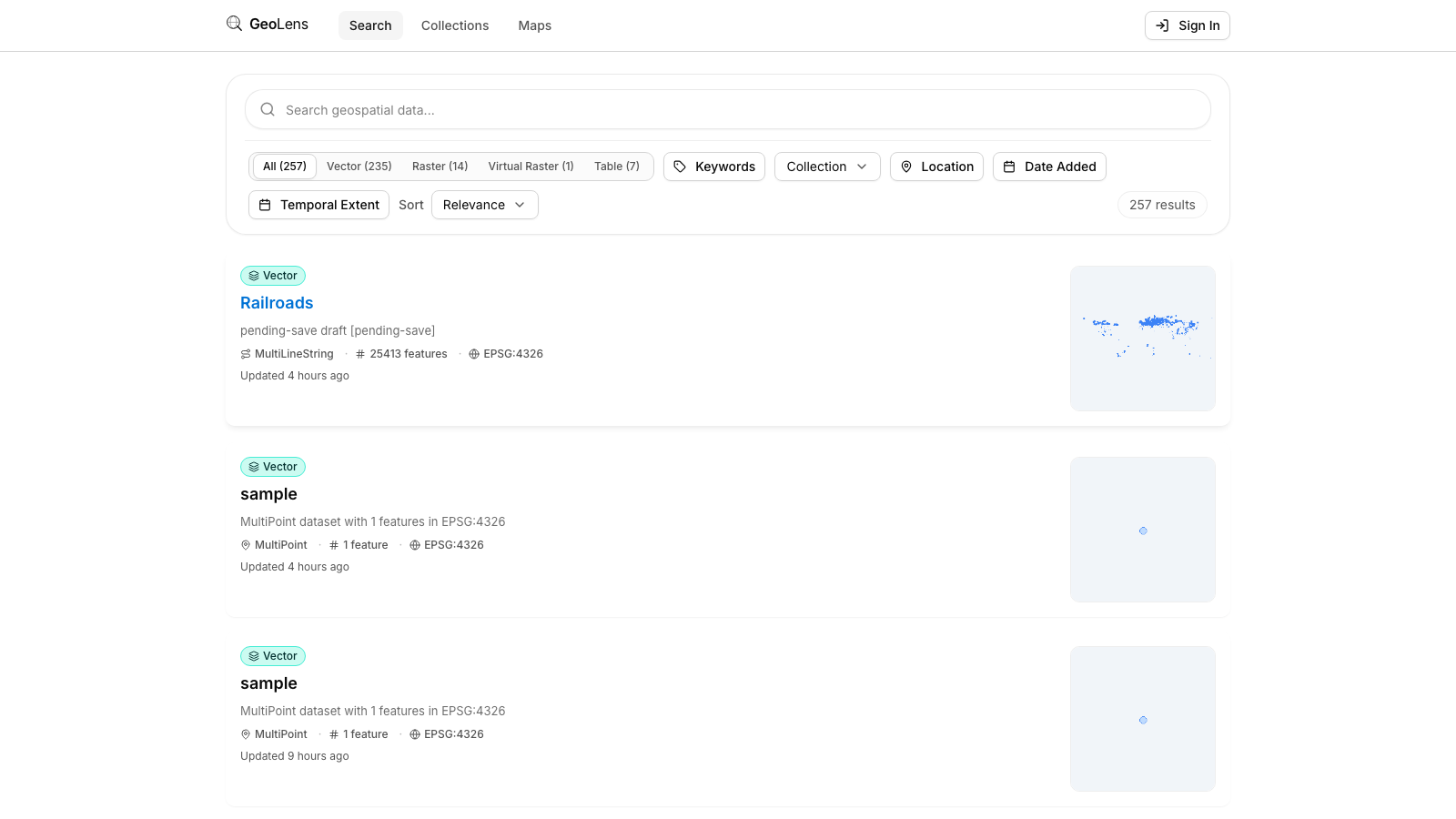Click the magnifying glass GeoLens logo icon

[x=234, y=24]
